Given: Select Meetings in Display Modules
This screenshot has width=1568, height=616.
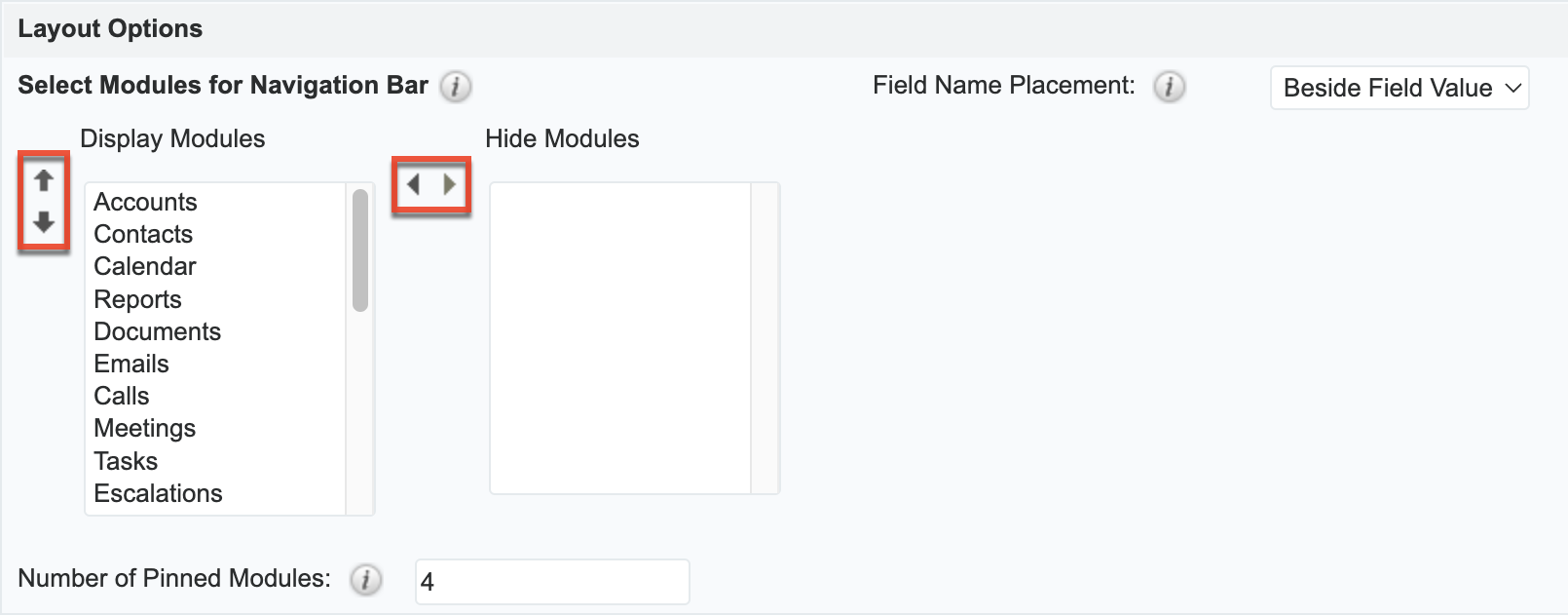Looking at the screenshot, I should point(144,428).
